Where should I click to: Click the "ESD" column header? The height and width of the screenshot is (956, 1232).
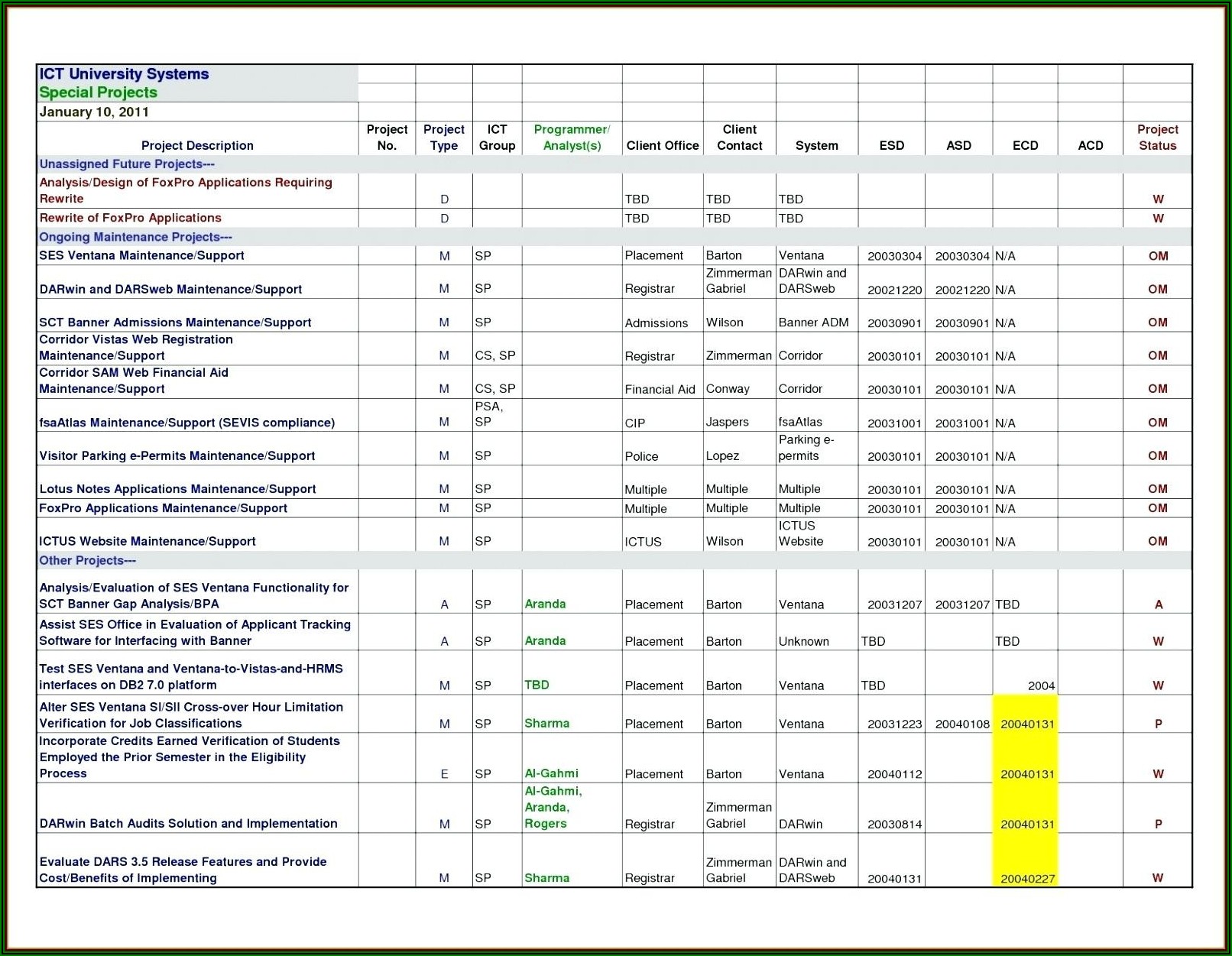click(x=891, y=145)
